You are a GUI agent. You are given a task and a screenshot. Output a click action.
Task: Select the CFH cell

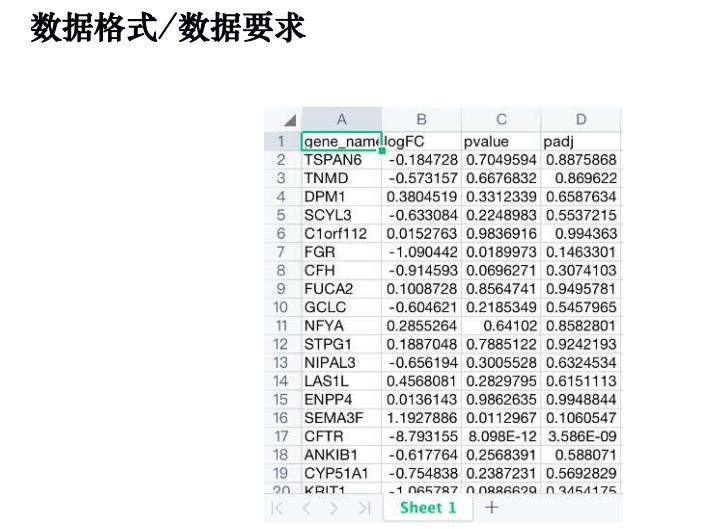pyautogui.click(x=342, y=270)
